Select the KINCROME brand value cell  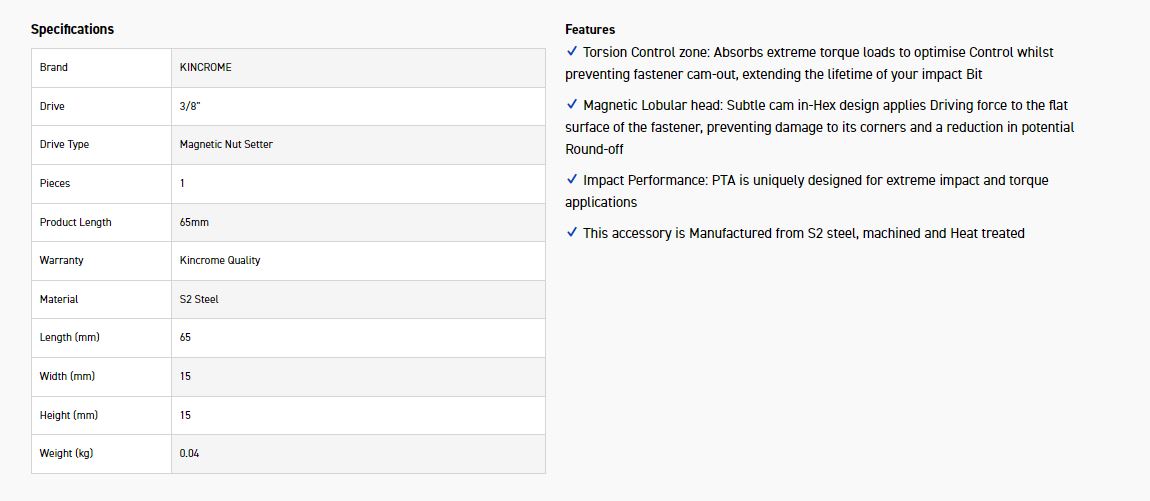206,67
